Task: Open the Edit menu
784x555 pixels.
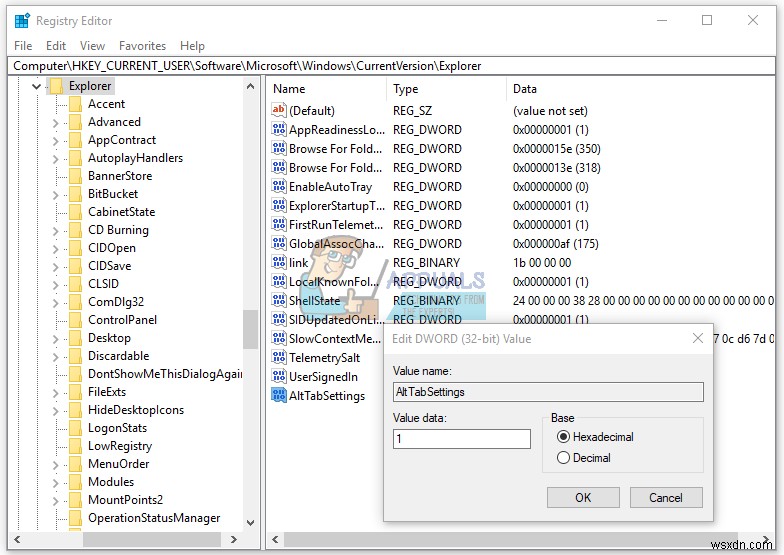Action: pyautogui.click(x=56, y=46)
